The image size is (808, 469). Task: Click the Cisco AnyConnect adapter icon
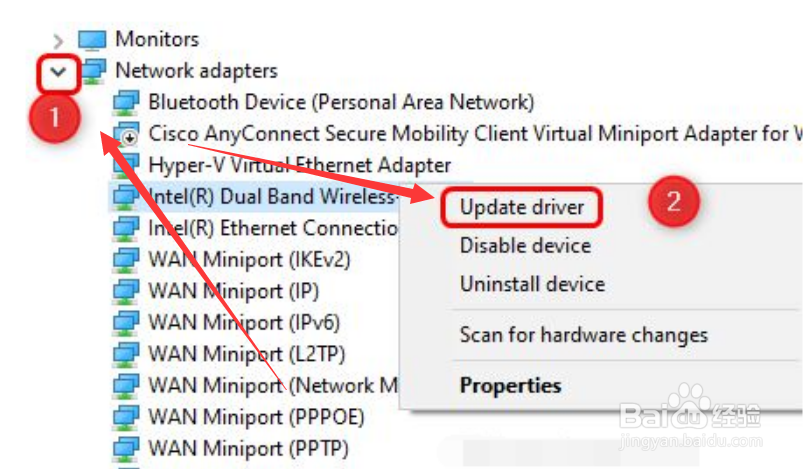pyautogui.click(x=126, y=133)
